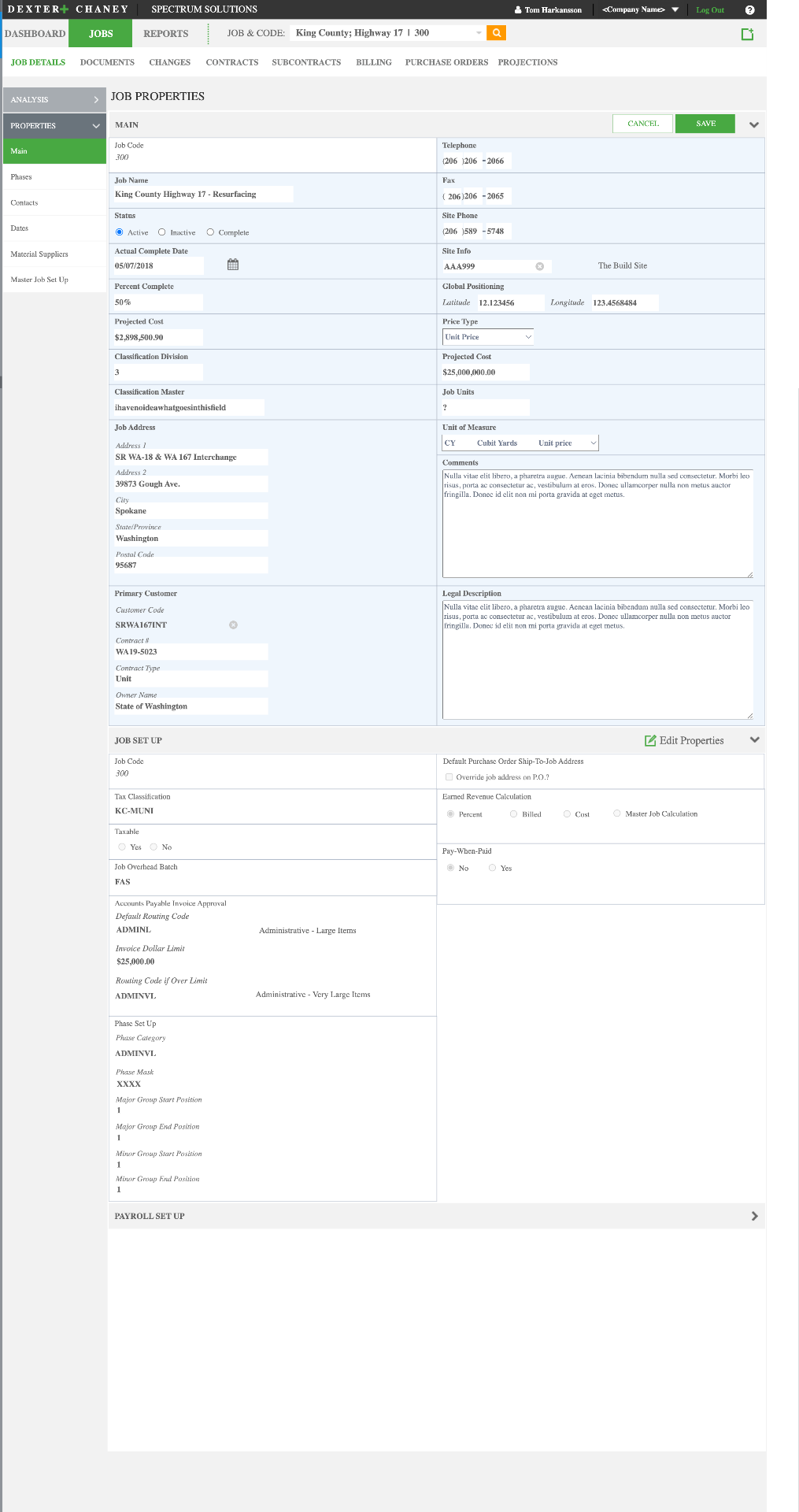Open the help question mark icon
The image size is (799, 1512).
[x=749, y=10]
